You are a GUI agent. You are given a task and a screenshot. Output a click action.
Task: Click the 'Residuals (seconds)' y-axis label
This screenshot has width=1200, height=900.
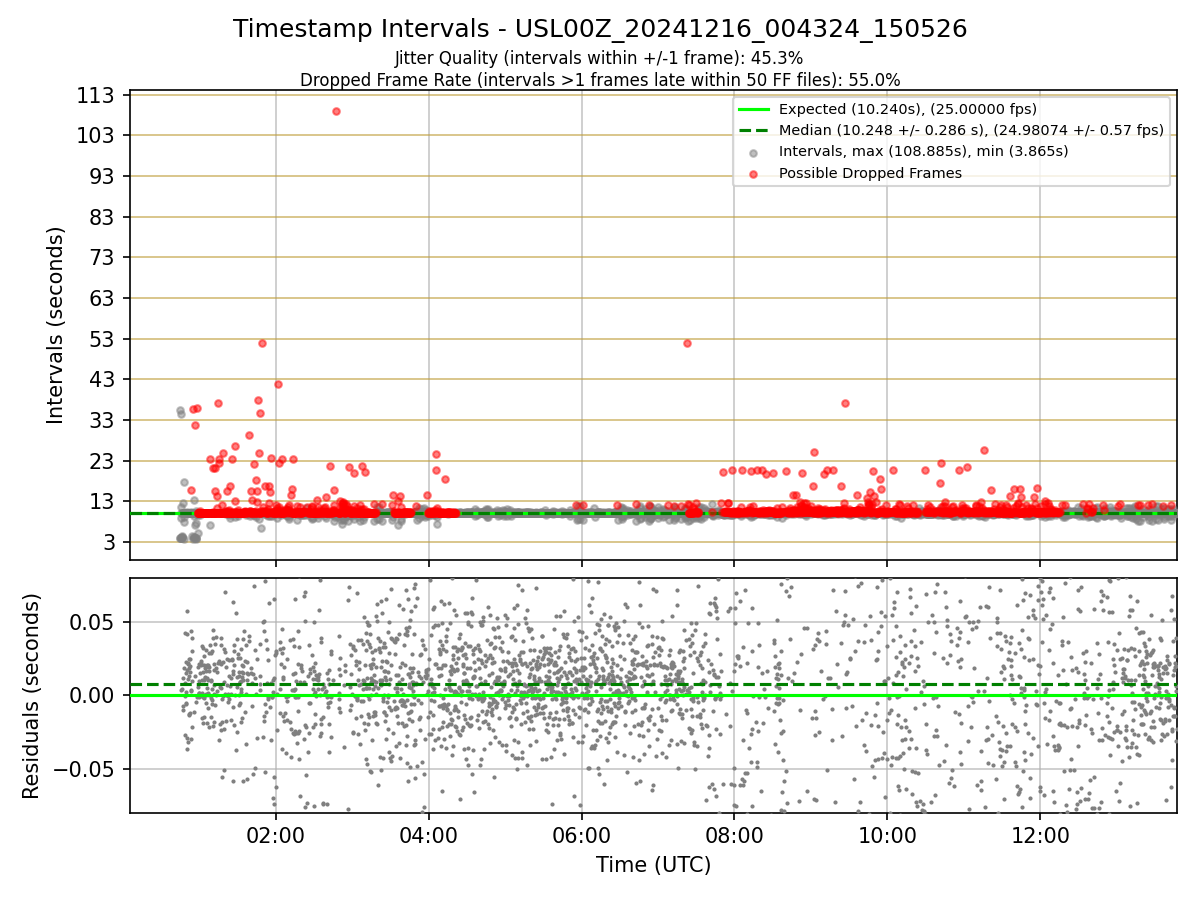point(32,696)
